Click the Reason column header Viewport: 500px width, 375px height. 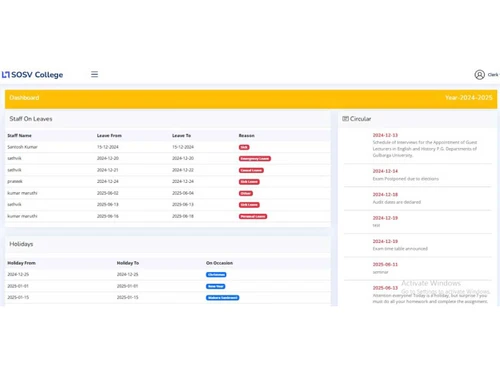(x=247, y=136)
